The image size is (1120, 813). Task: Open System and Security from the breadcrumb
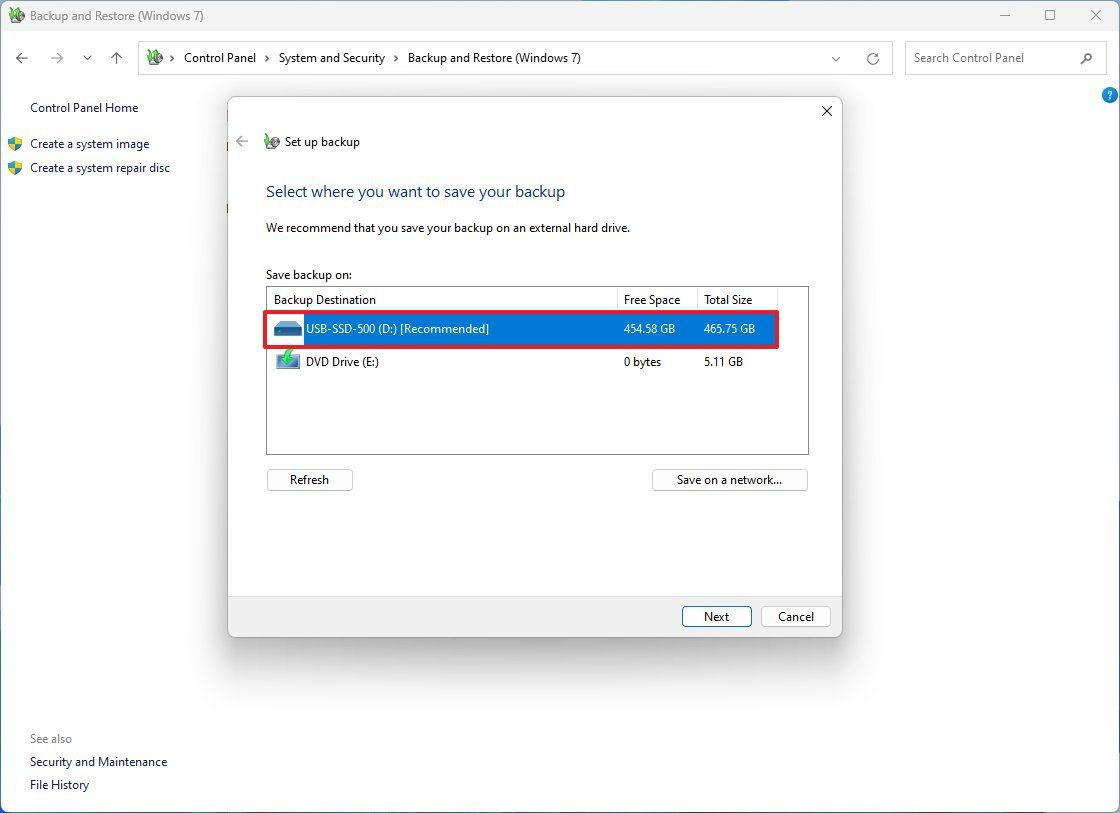tap(331, 58)
